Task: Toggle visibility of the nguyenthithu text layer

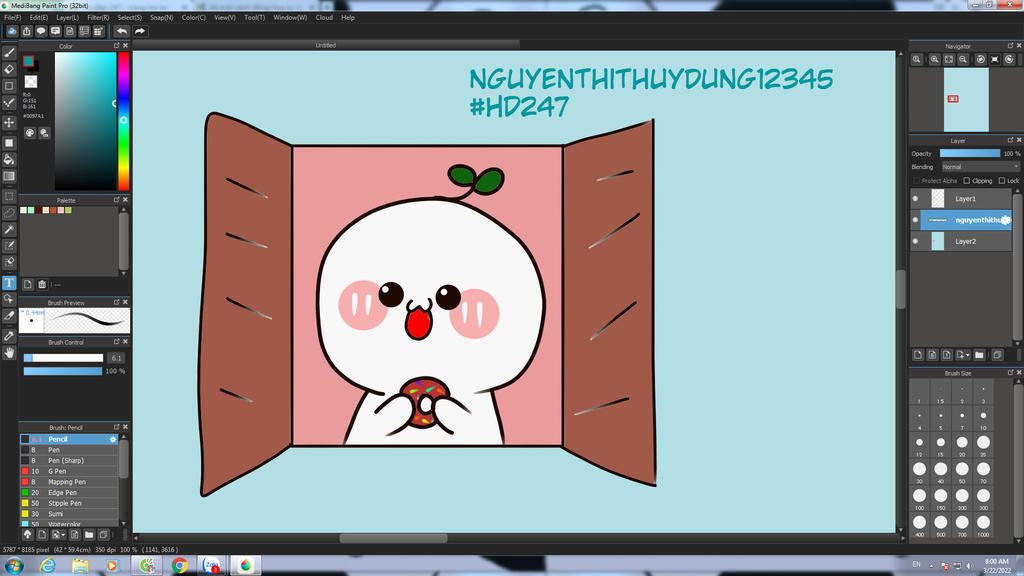Action: coord(915,220)
